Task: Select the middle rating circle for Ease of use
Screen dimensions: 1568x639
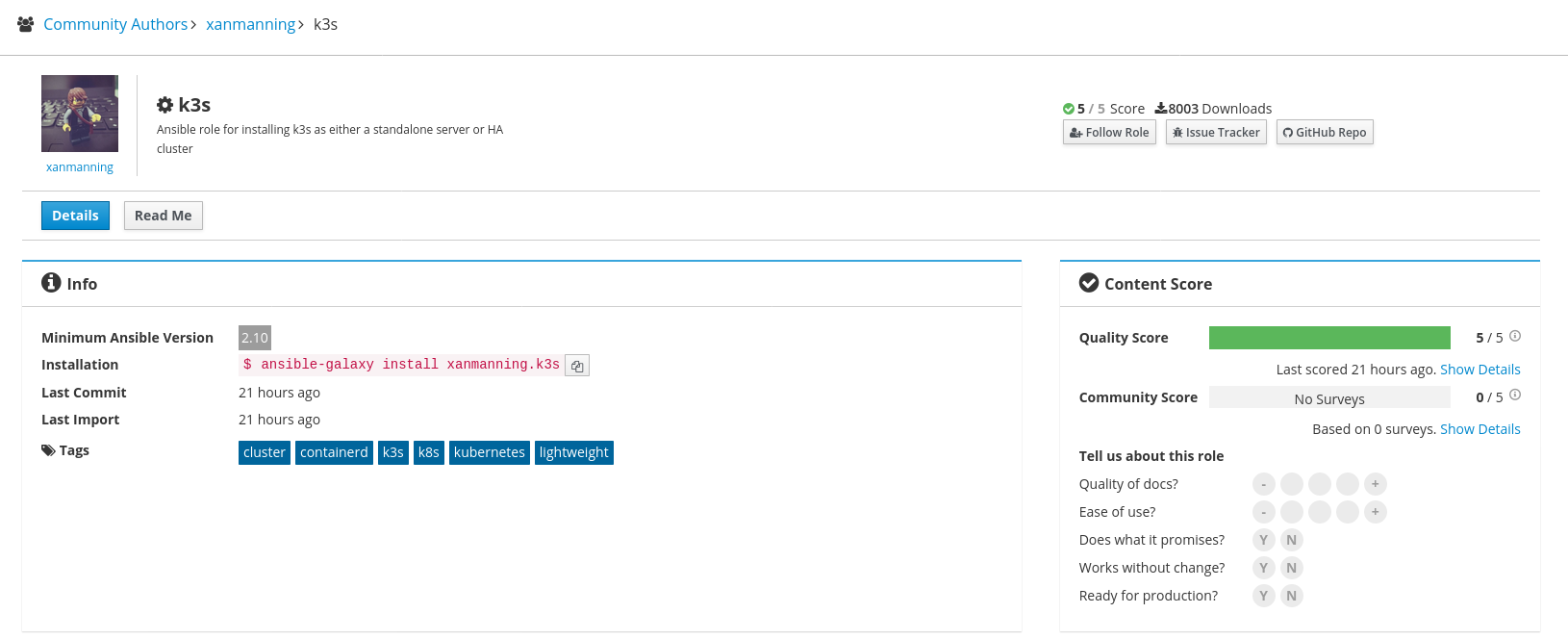Action: (x=1320, y=512)
